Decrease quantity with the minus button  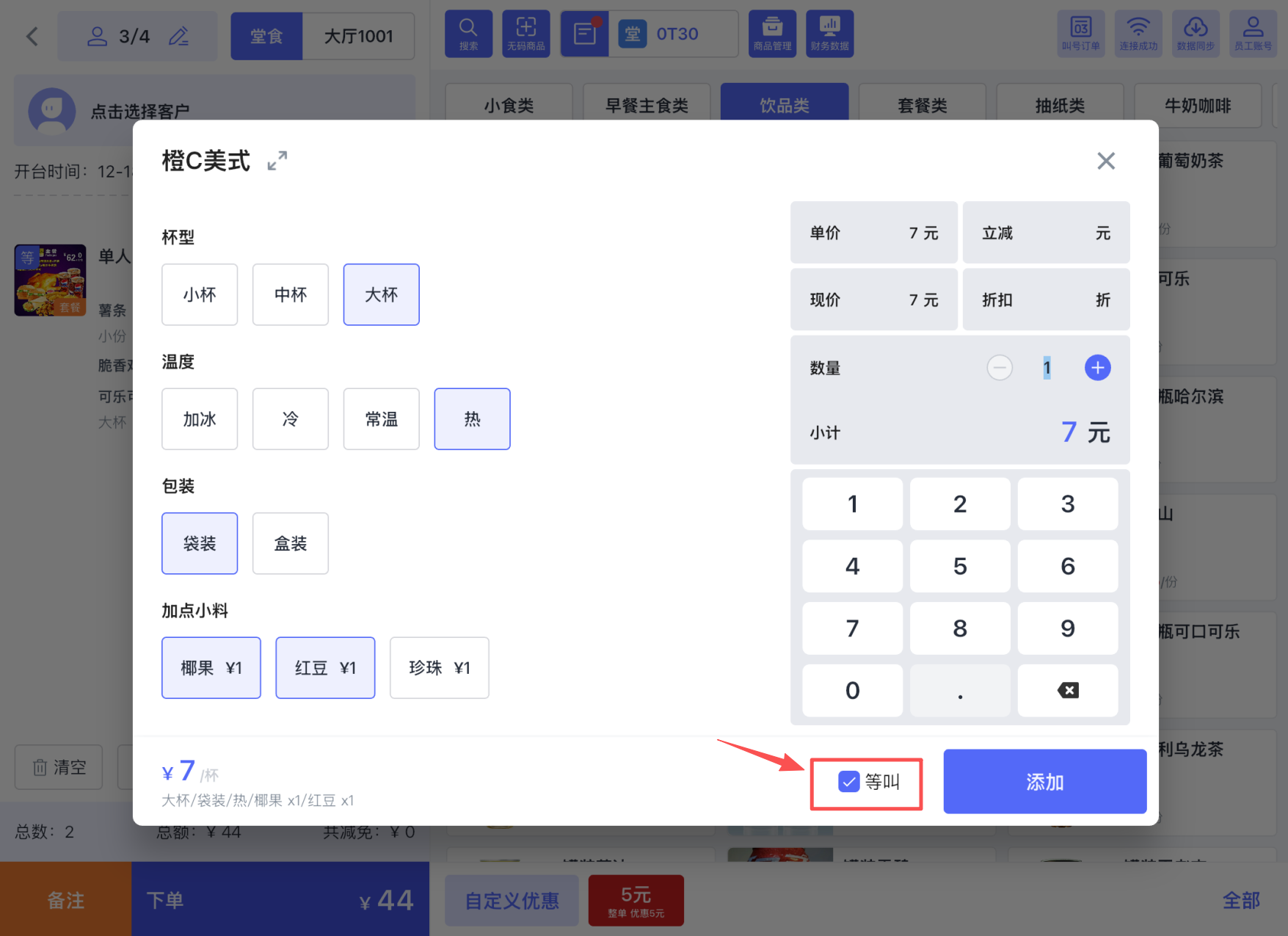(999, 368)
